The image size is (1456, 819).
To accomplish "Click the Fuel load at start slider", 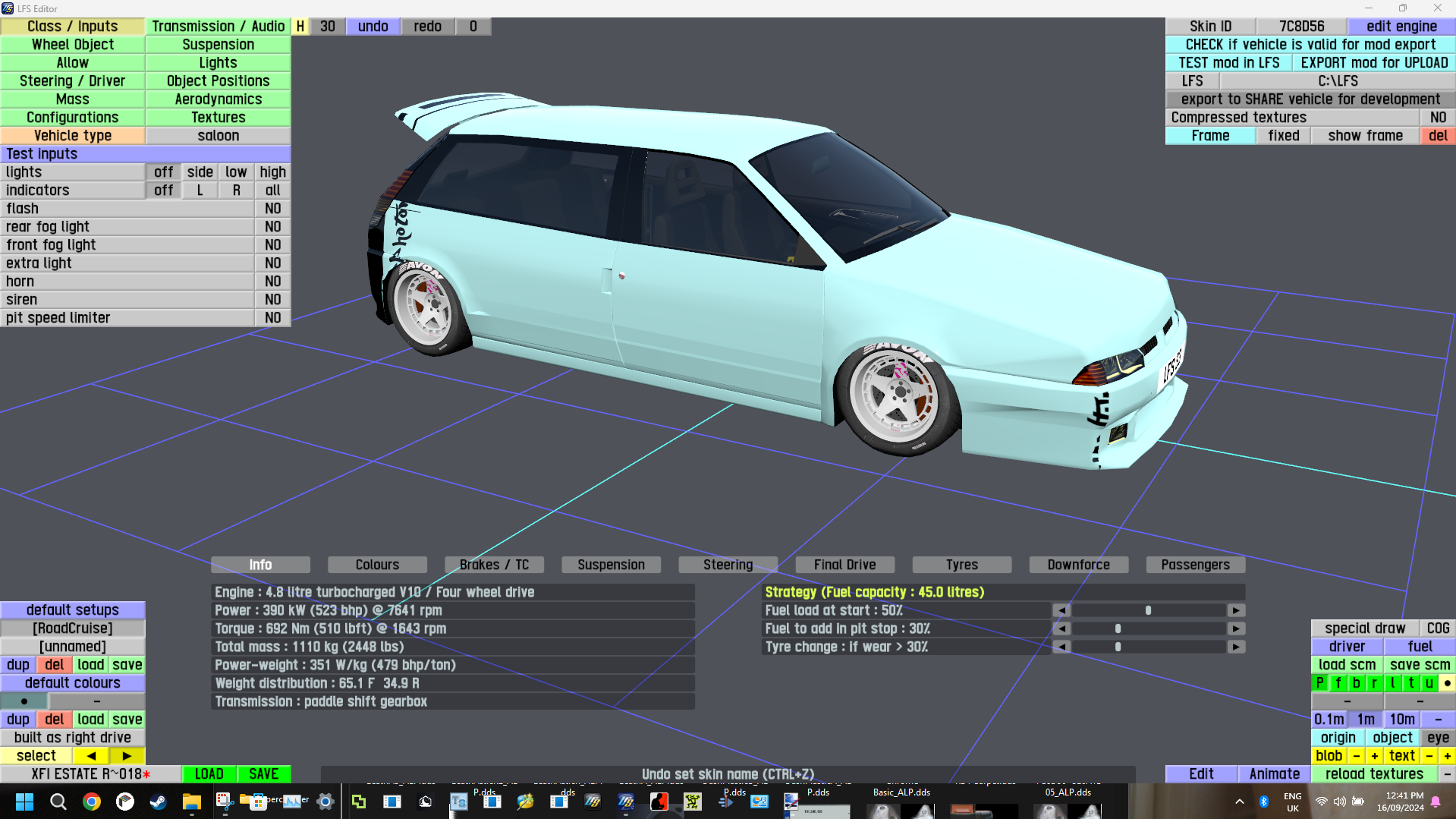I will tap(1149, 610).
